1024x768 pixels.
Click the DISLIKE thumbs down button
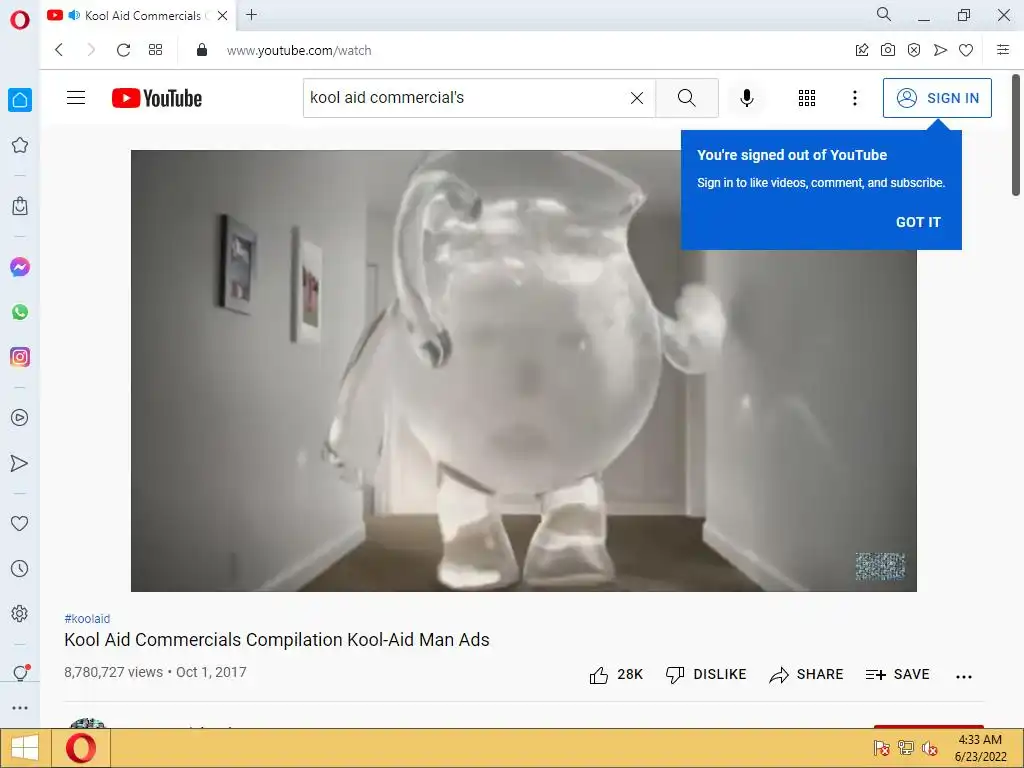706,675
